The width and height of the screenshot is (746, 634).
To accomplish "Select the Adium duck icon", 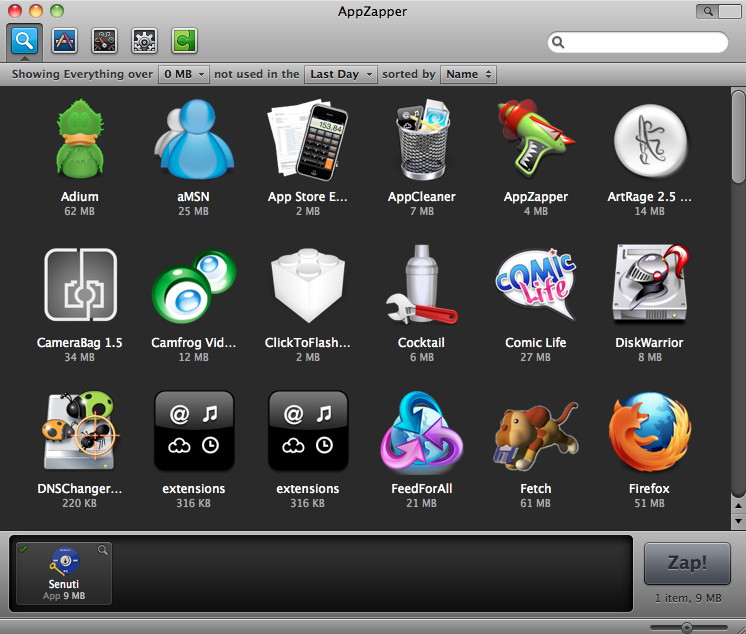I will click(x=79, y=139).
